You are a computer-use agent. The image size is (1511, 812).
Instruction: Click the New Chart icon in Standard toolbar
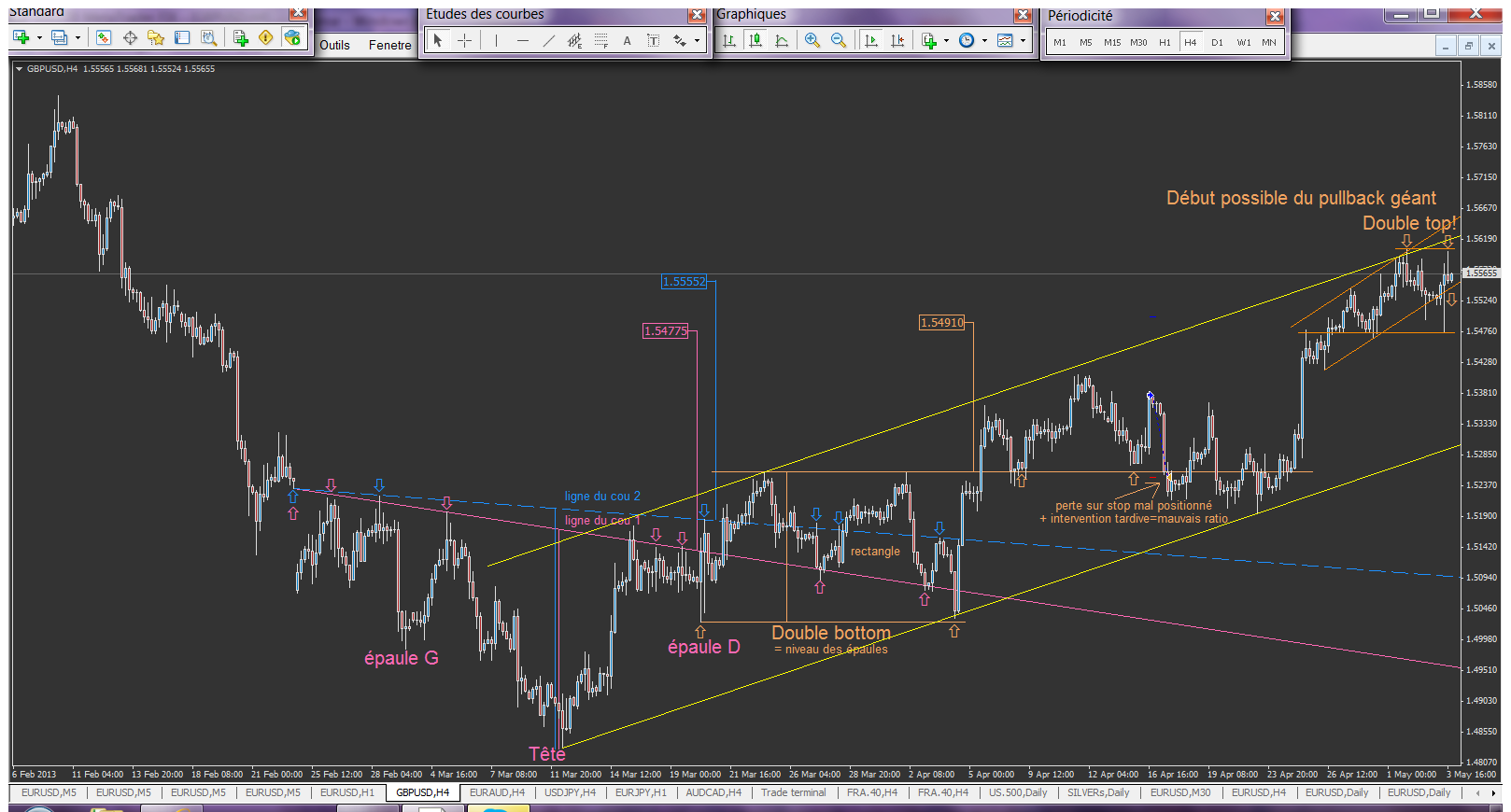(x=21, y=37)
